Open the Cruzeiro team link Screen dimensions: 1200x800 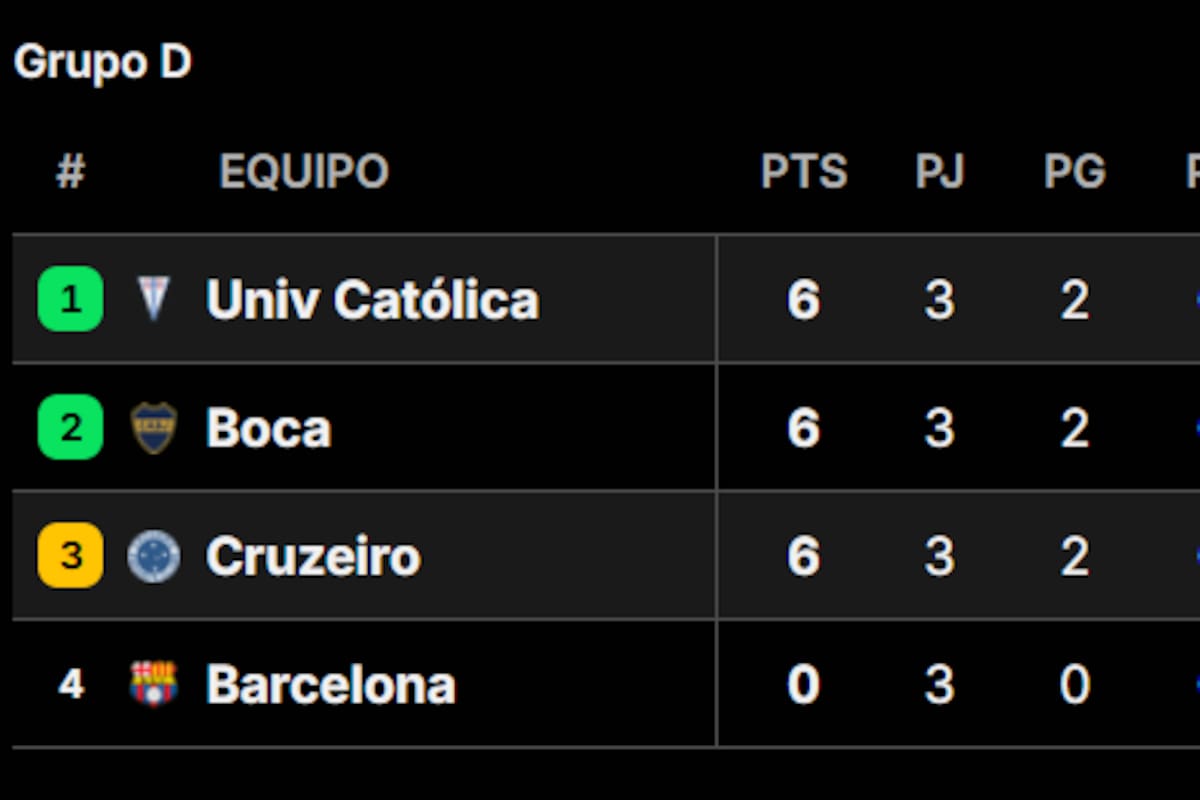tap(313, 556)
